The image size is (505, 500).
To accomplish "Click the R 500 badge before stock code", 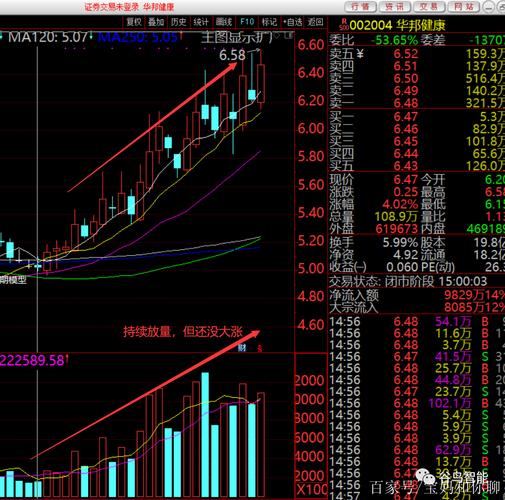I will (x=343, y=25).
